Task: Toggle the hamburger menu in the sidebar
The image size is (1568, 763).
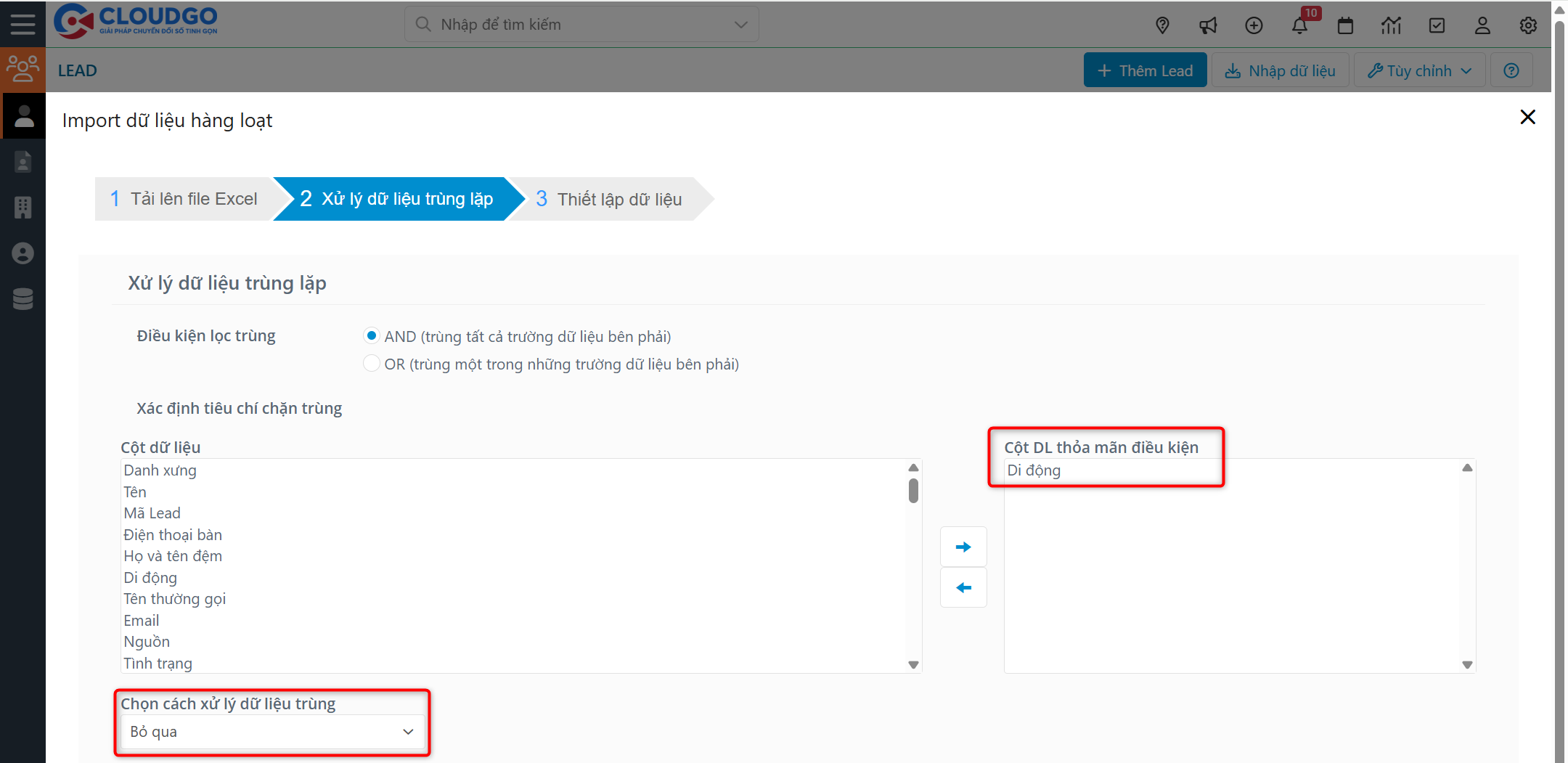Action: (x=23, y=23)
